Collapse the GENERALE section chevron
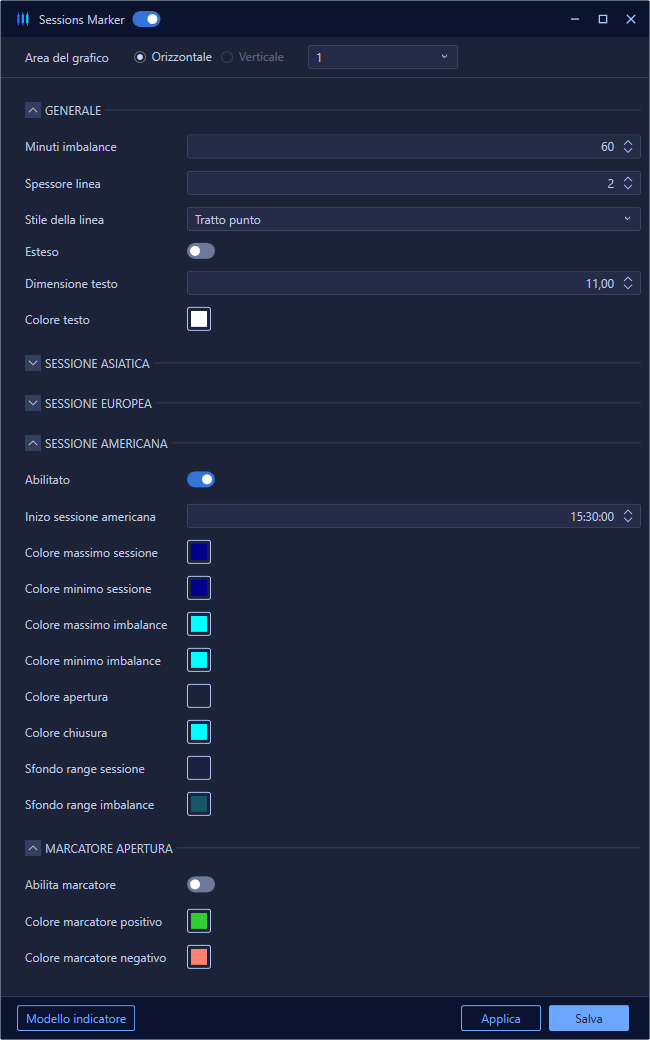This screenshot has width=650, height=1040. pos(33,110)
